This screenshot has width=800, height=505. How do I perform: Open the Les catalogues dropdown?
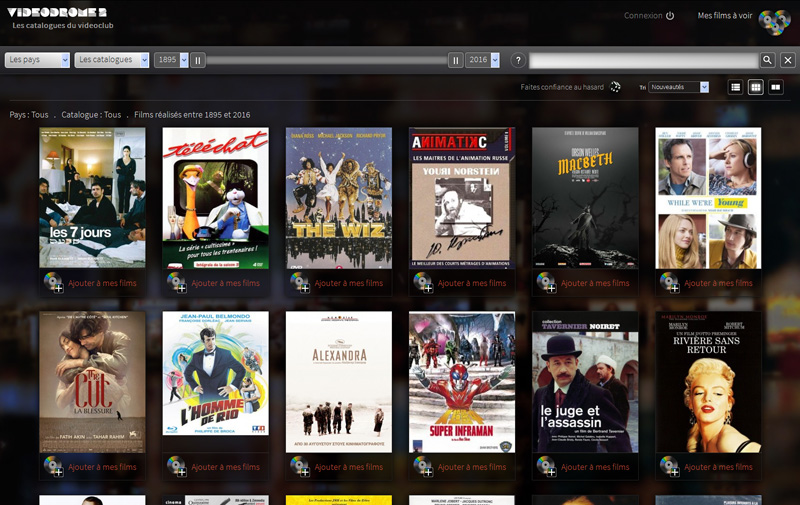[112, 60]
